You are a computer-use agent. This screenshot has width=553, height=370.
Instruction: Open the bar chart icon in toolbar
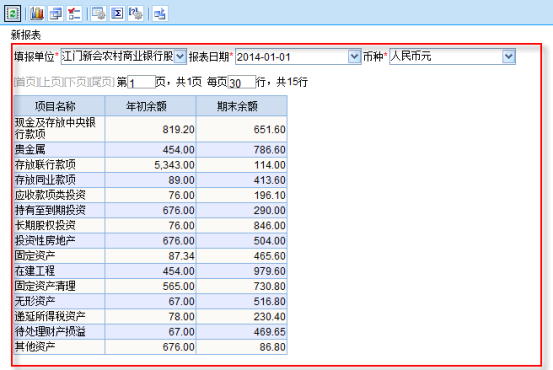click(x=37, y=14)
